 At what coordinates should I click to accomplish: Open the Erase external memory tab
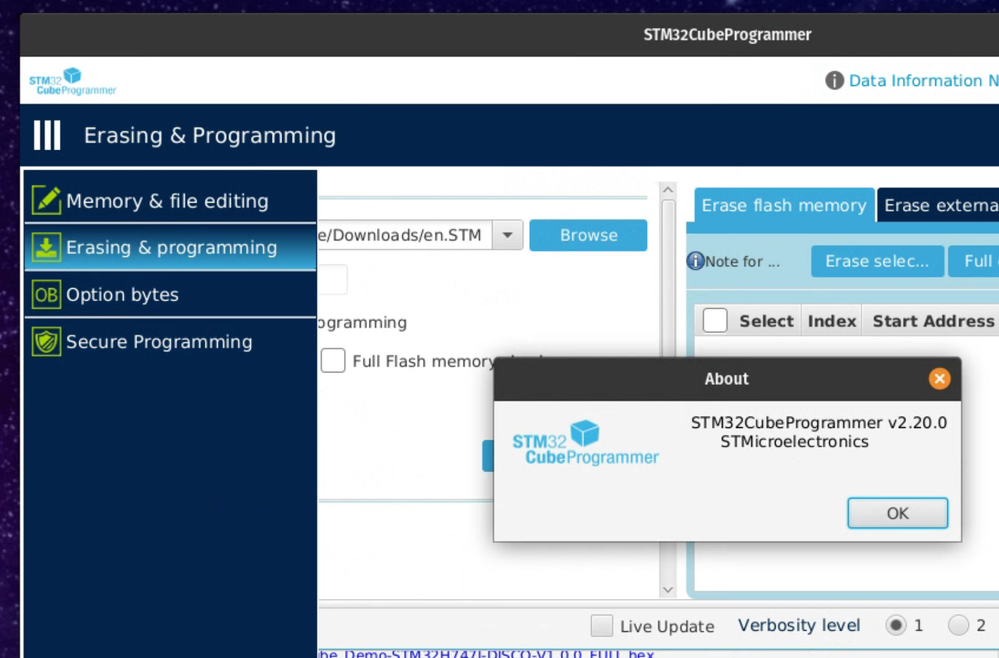938,205
